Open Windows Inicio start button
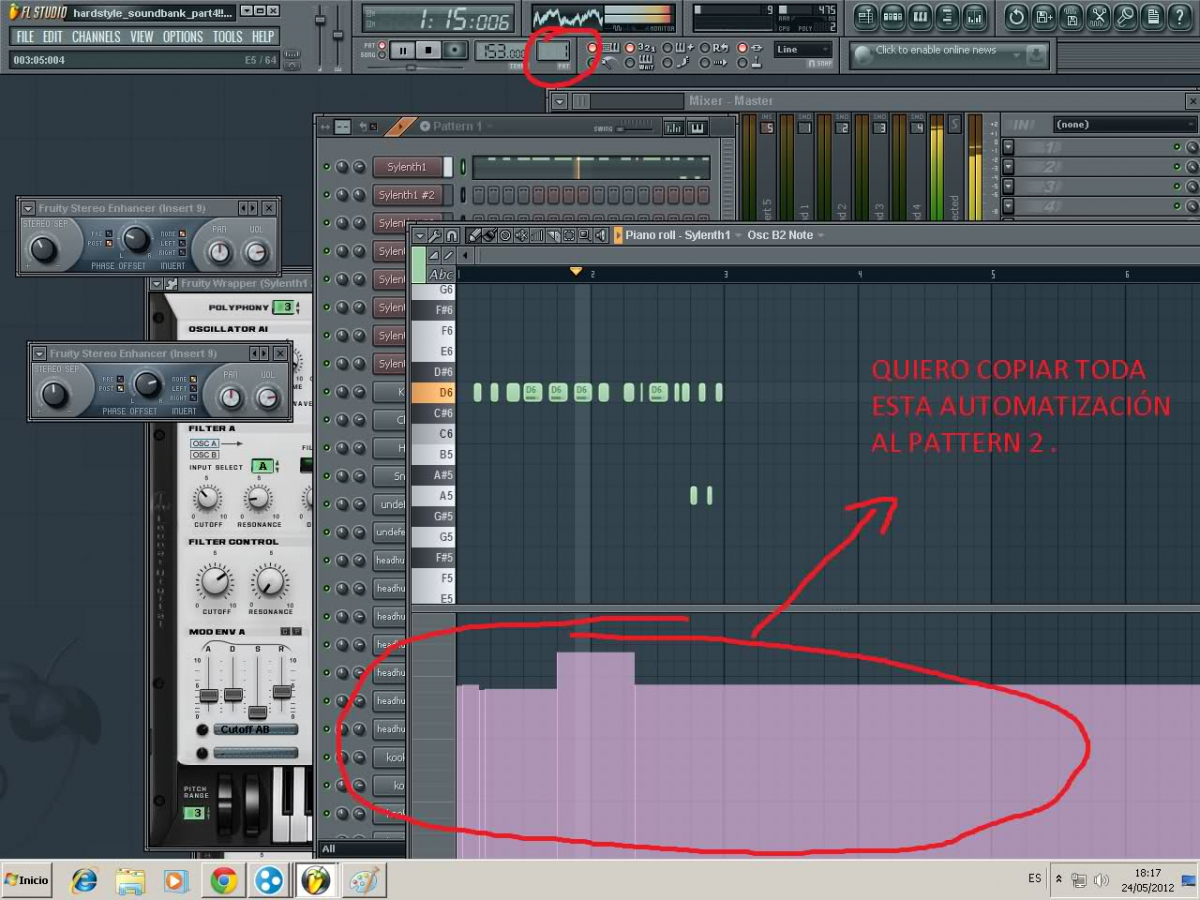This screenshot has width=1200, height=900. point(27,880)
